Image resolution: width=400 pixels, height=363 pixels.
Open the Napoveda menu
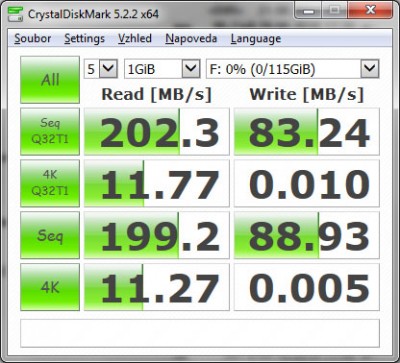(191, 39)
